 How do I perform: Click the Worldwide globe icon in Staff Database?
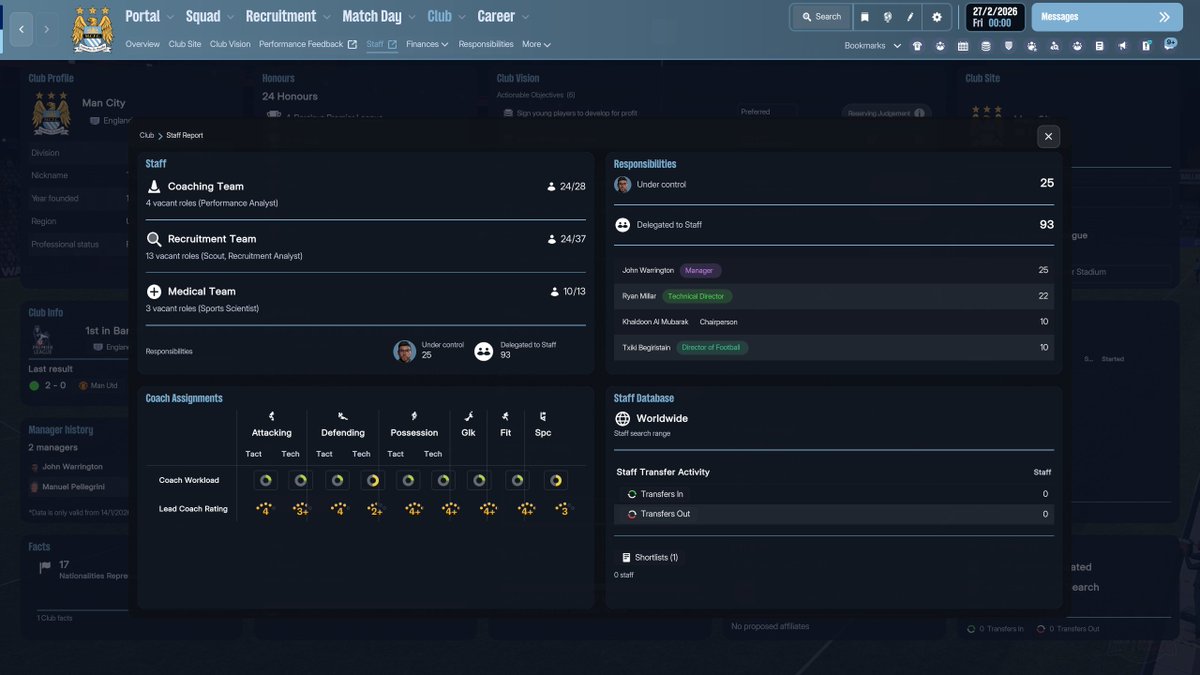622,419
